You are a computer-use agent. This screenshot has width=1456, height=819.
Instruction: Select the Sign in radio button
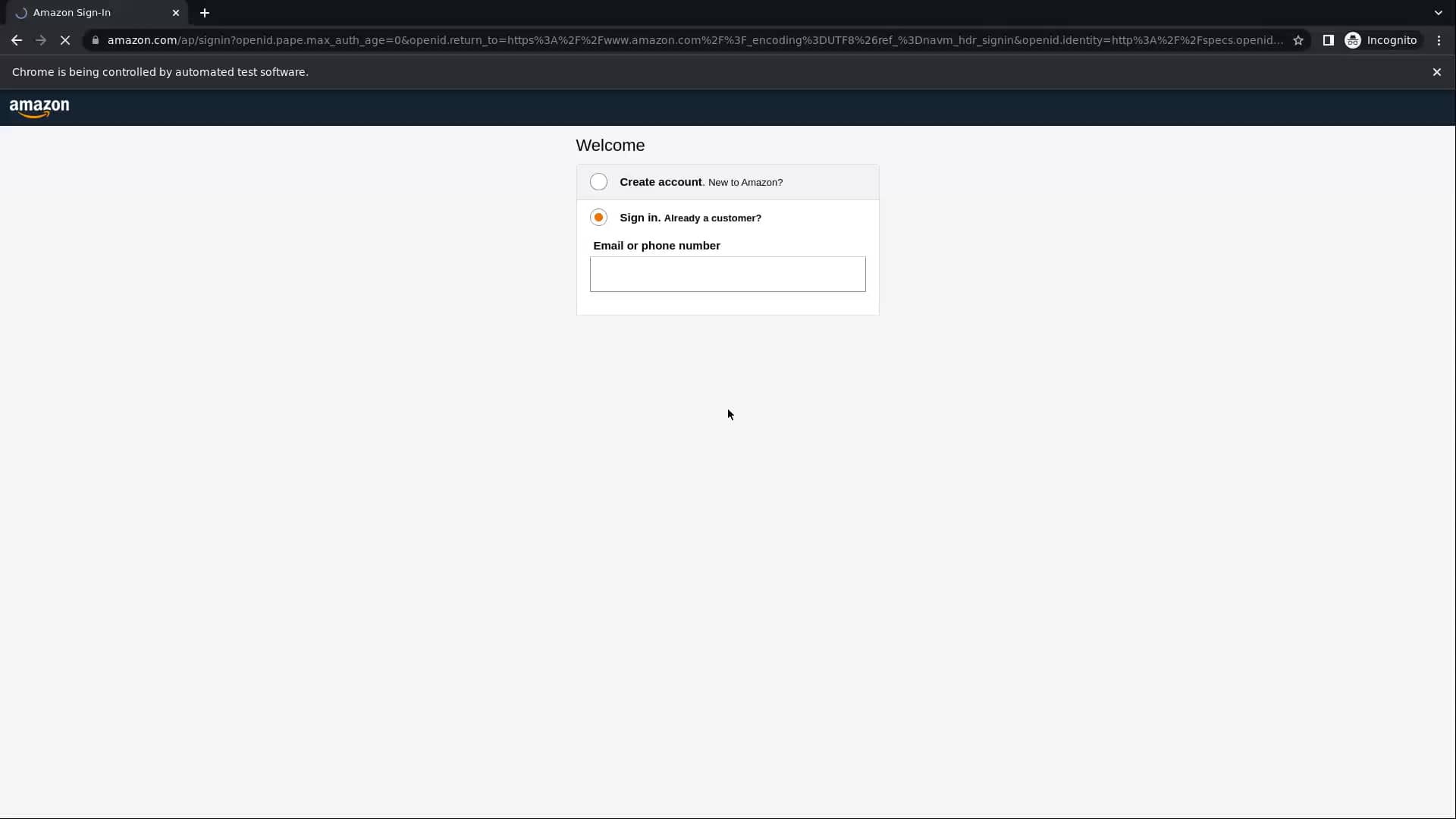point(598,218)
